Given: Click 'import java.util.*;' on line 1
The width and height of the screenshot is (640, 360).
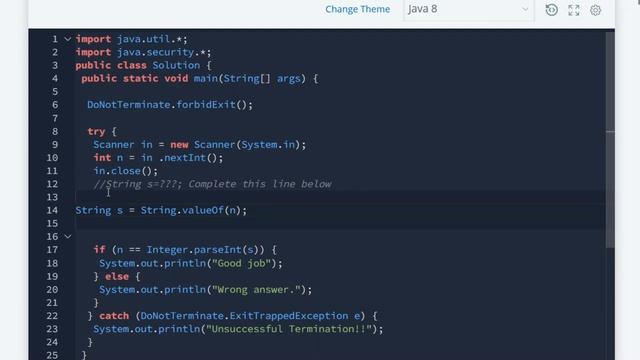Looking at the screenshot, I should point(131,39).
